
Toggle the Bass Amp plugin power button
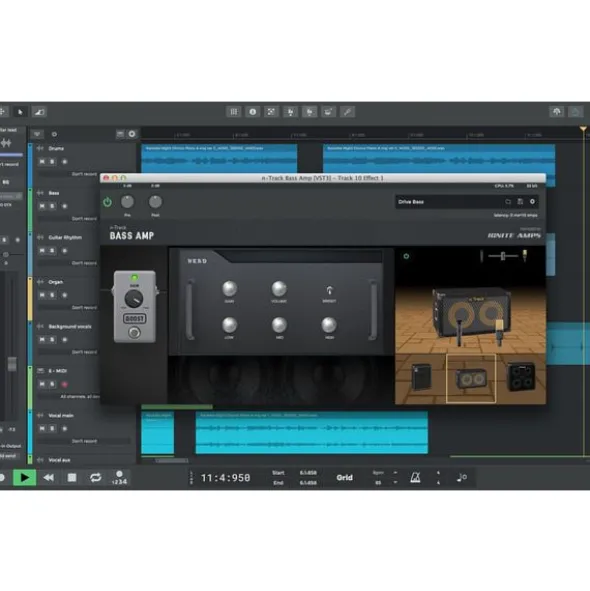tap(107, 202)
